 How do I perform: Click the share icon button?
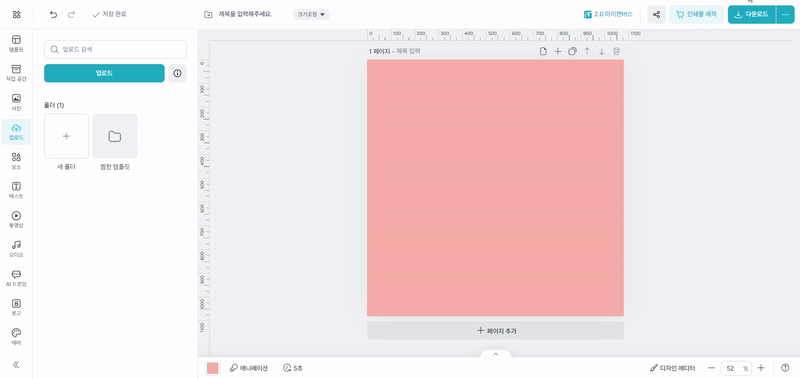657,14
